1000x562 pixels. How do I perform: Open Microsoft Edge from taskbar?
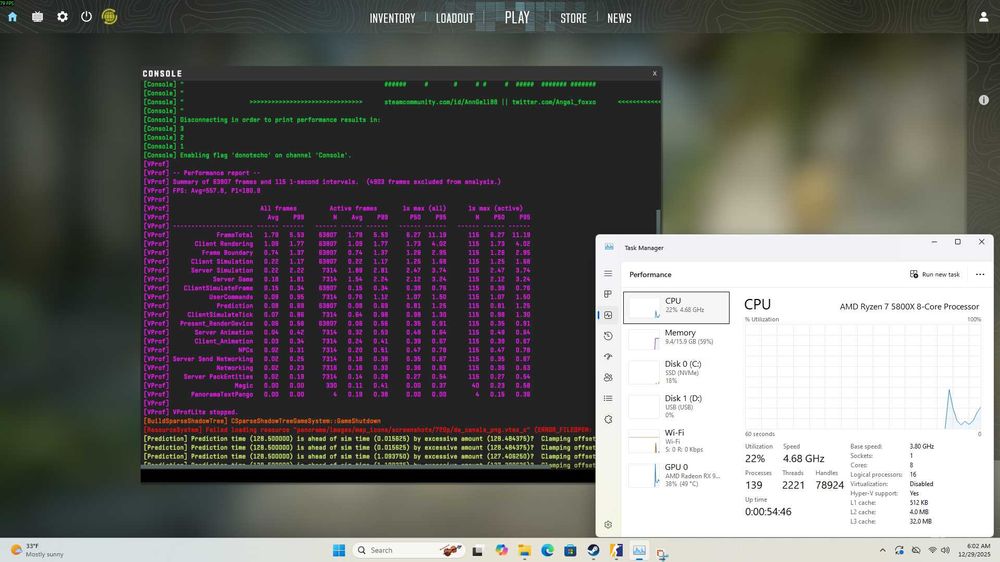click(x=547, y=550)
